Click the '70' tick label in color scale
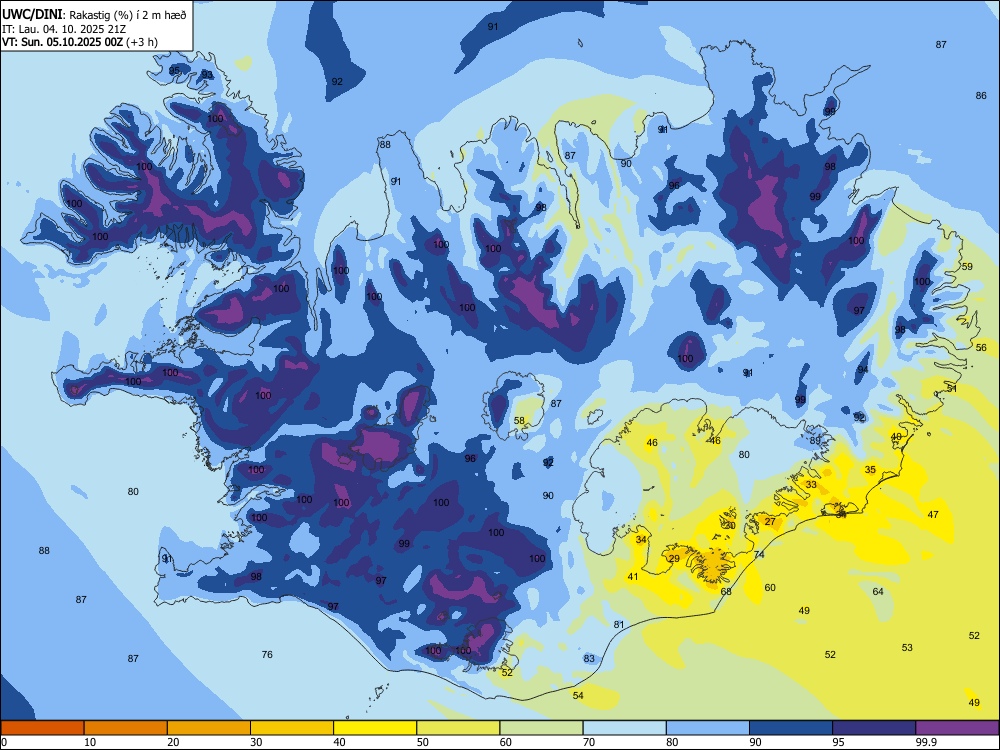This screenshot has height=750, width=1000. coord(589,742)
